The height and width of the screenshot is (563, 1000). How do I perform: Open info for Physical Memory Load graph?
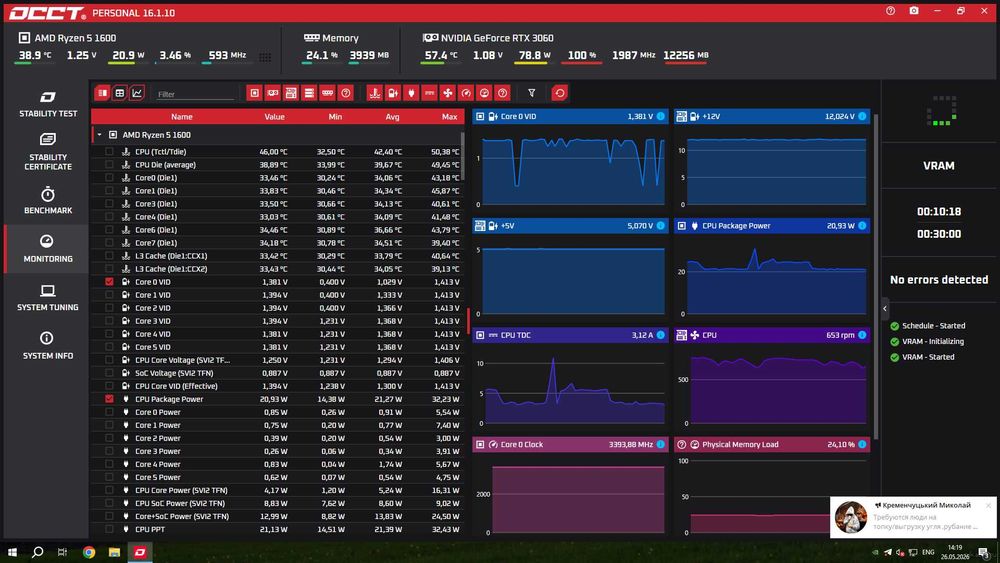pyautogui.click(x=862, y=444)
